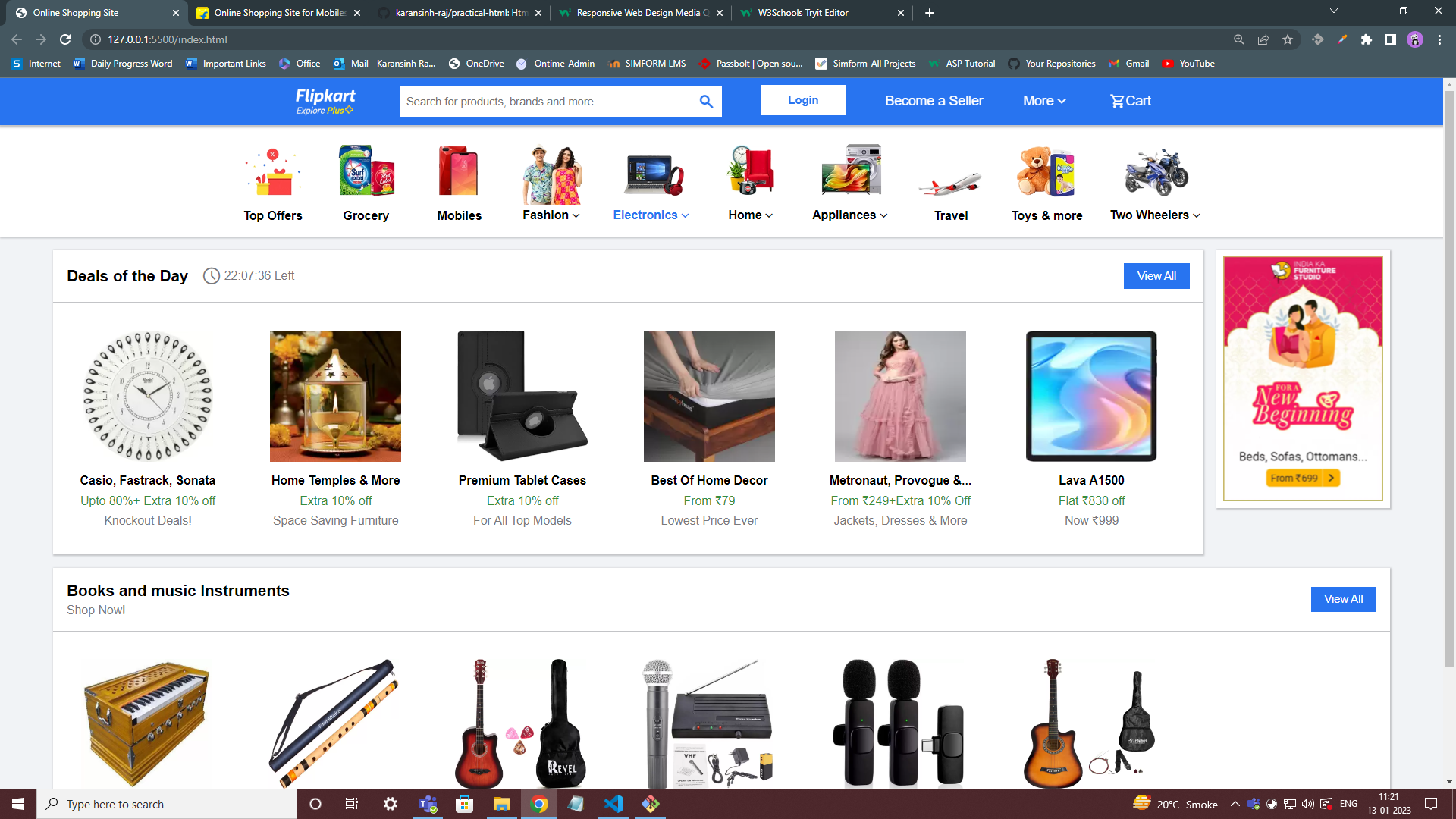Open the Mobiles category icon

[x=459, y=172]
